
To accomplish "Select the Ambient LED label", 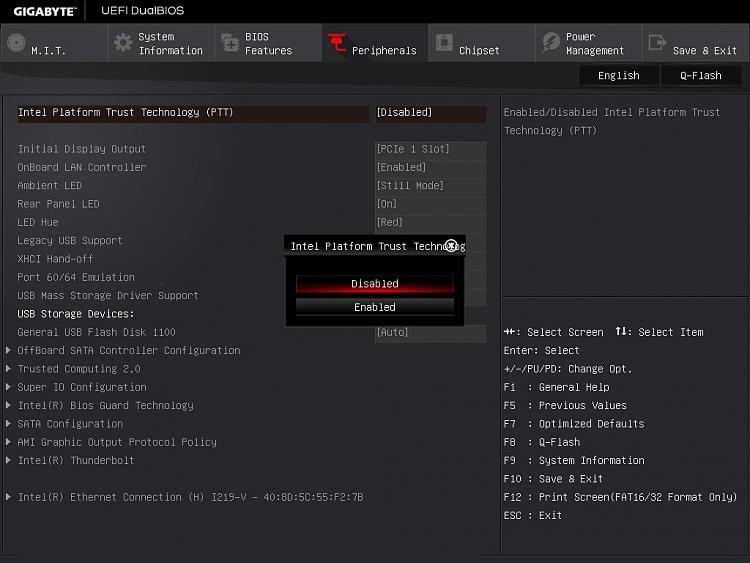I will 50,186.
